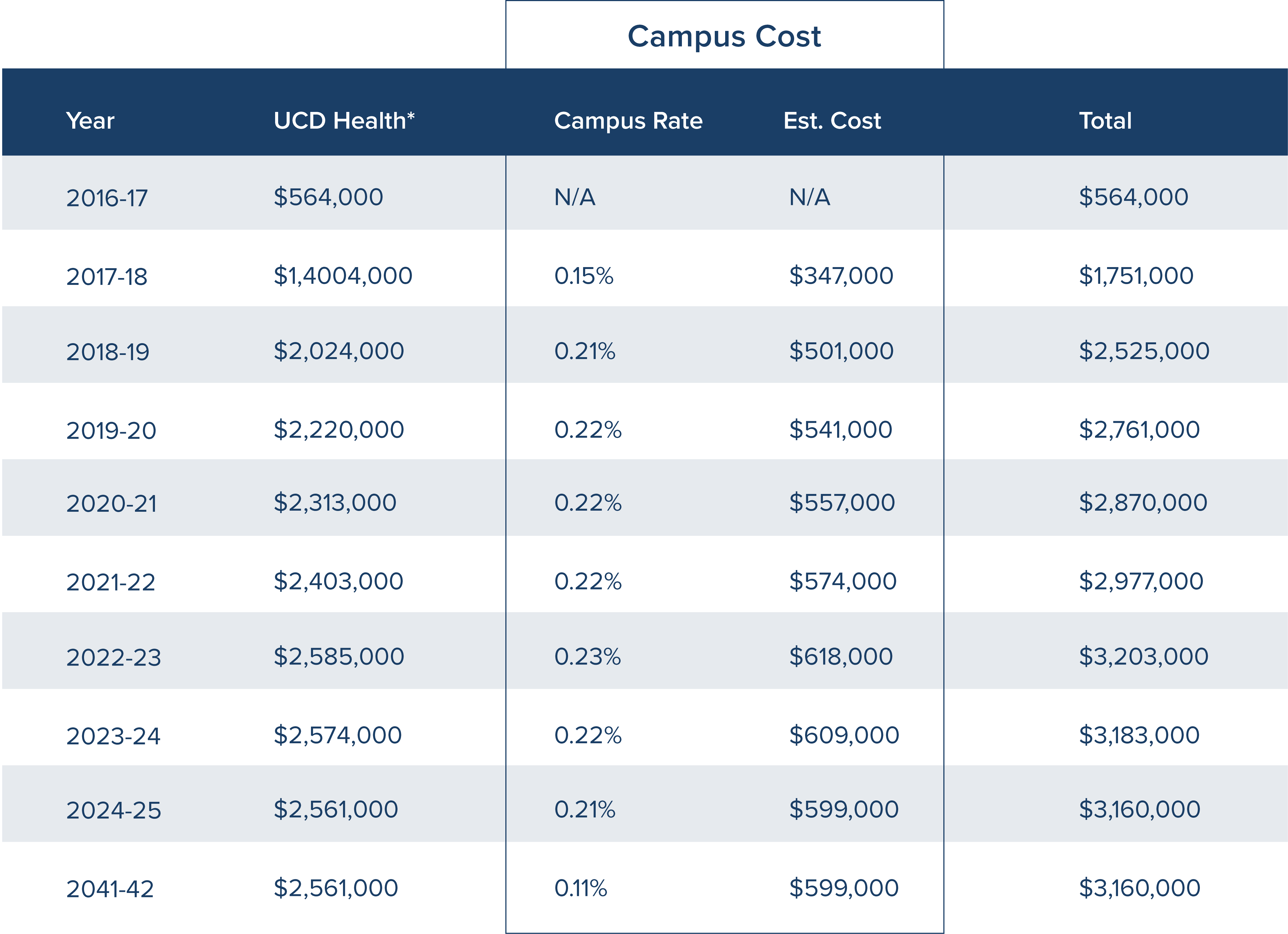Select the 0.11% campus rate cell

(x=580, y=888)
